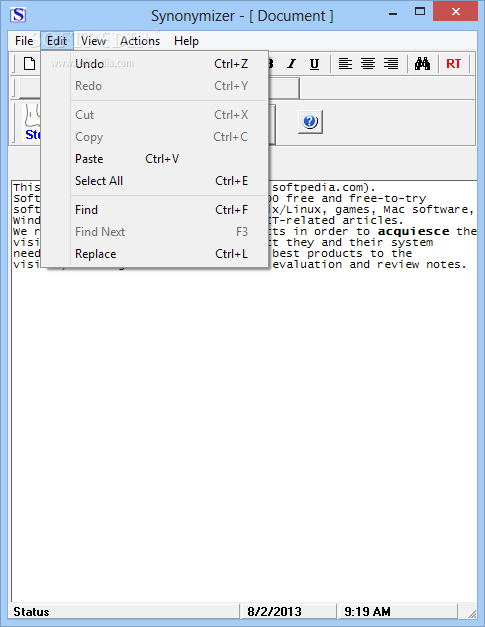Open the Help menu
This screenshot has width=485, height=627.
(x=186, y=41)
